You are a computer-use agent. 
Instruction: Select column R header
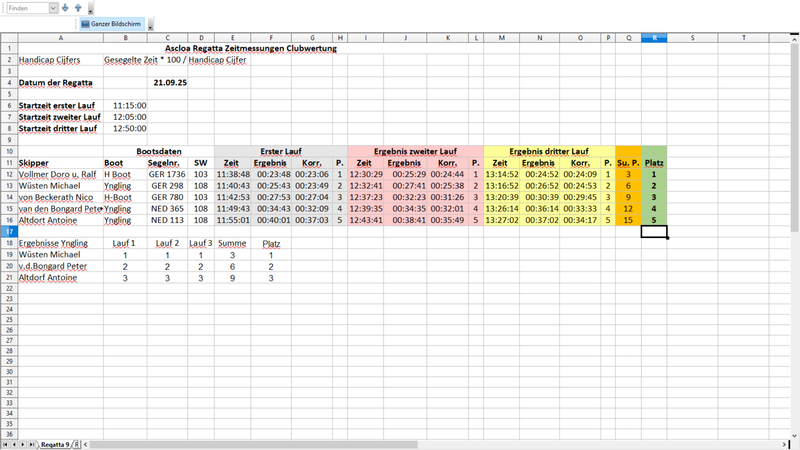[x=654, y=37]
